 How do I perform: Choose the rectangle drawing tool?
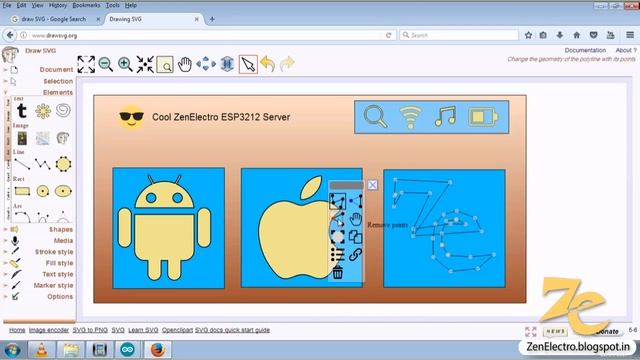[22, 191]
